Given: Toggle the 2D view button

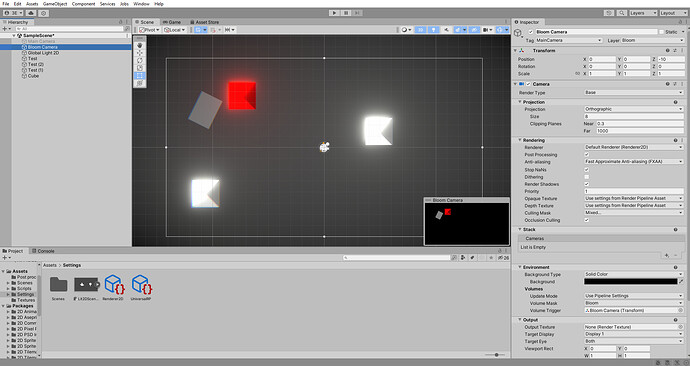Looking at the screenshot, I should click(x=420, y=30).
